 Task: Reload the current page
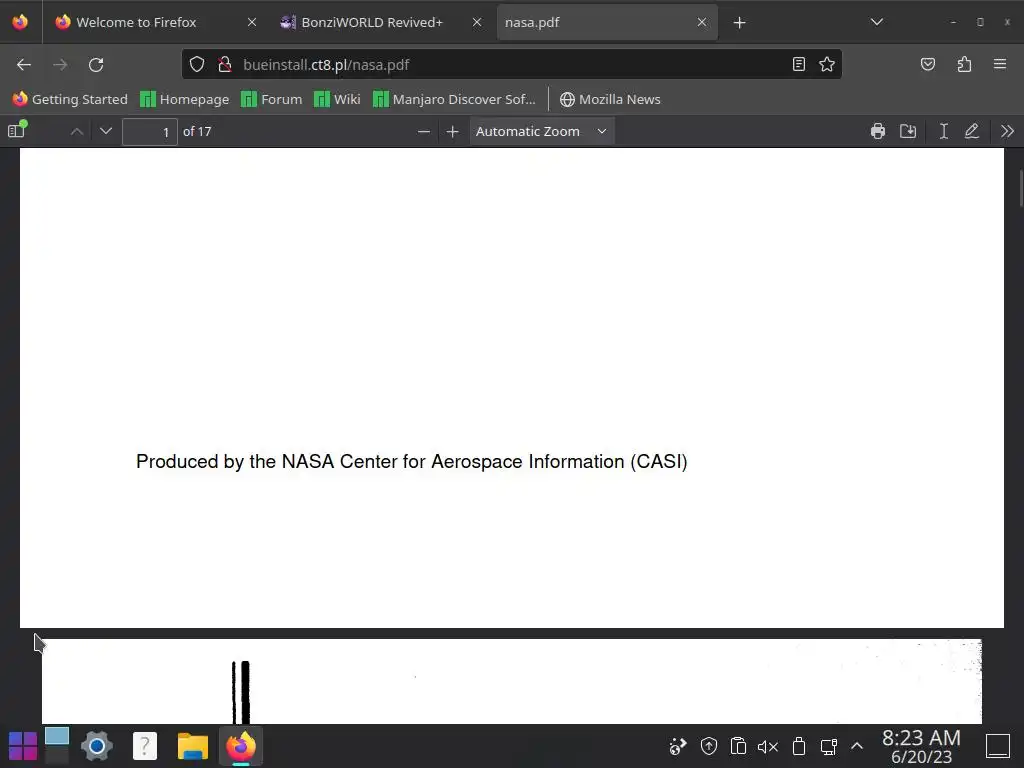(x=96, y=65)
